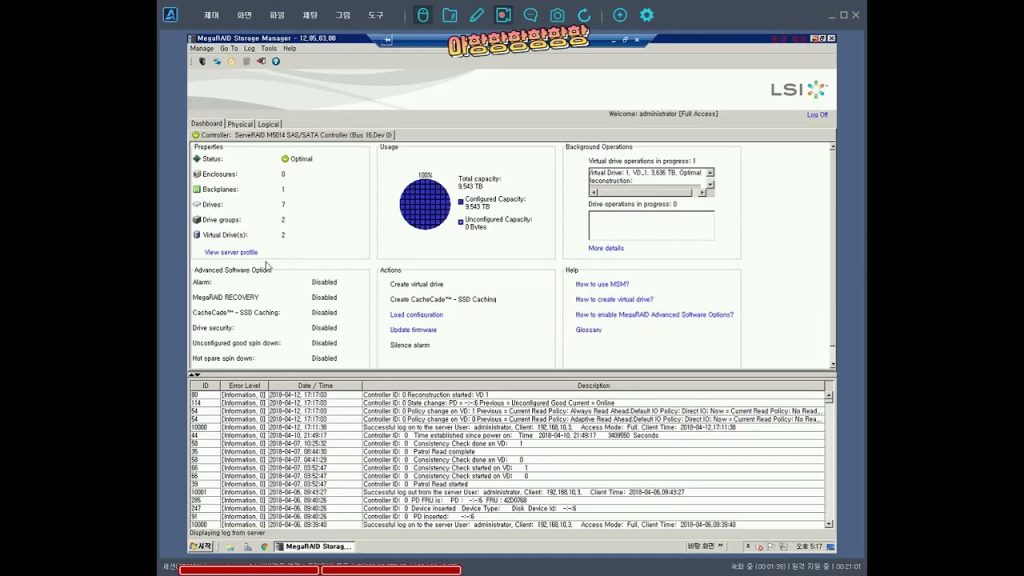Open the More details link
This screenshot has height=576, width=1024.
coord(606,248)
